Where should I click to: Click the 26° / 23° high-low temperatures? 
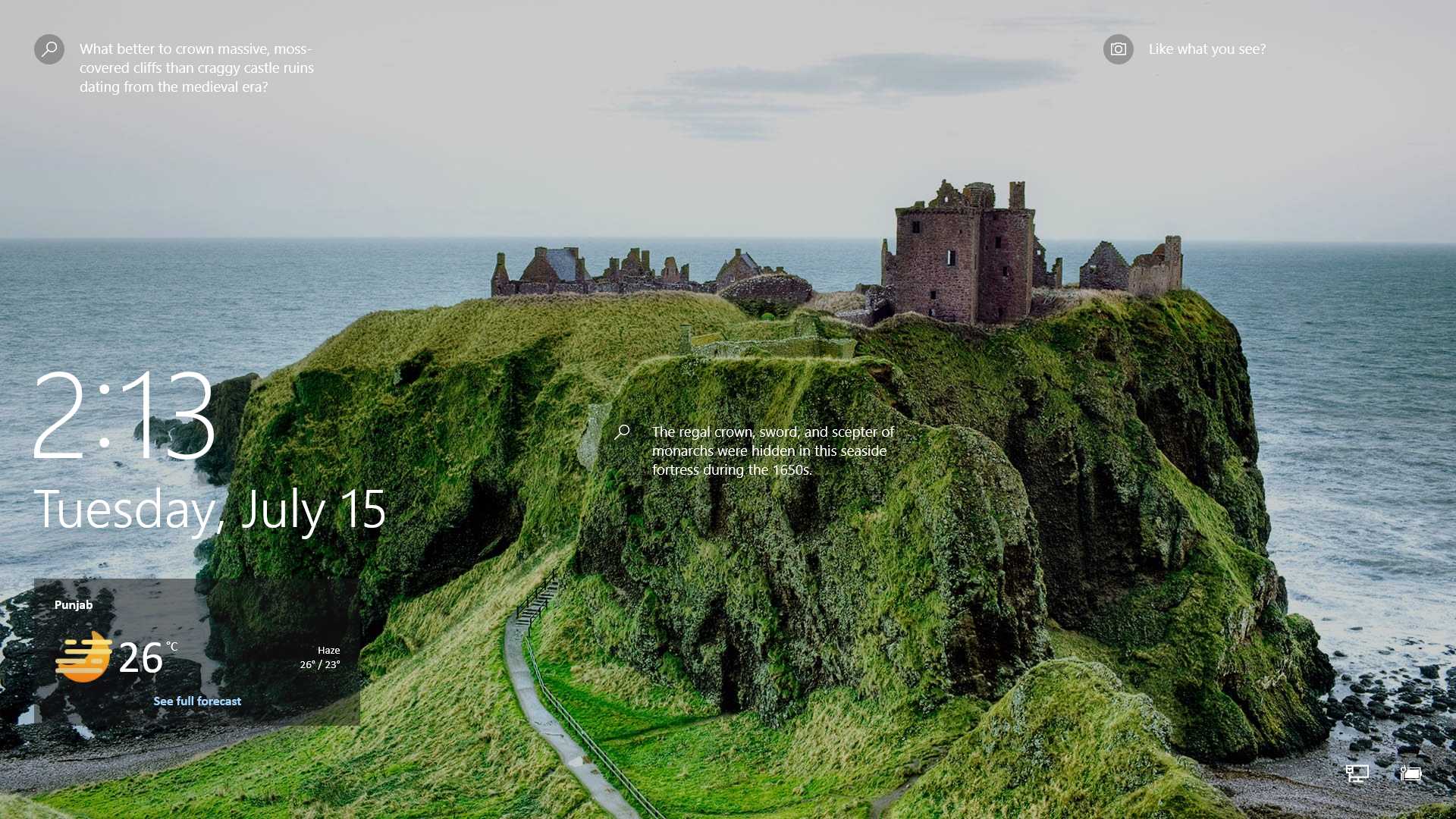[320, 664]
